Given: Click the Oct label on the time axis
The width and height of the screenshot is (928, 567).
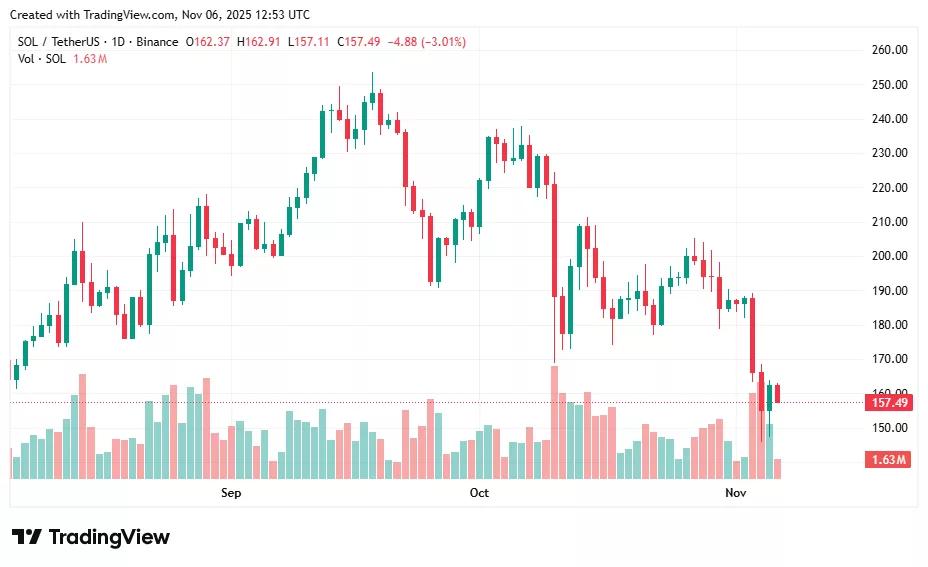Looking at the screenshot, I should 479,493.
